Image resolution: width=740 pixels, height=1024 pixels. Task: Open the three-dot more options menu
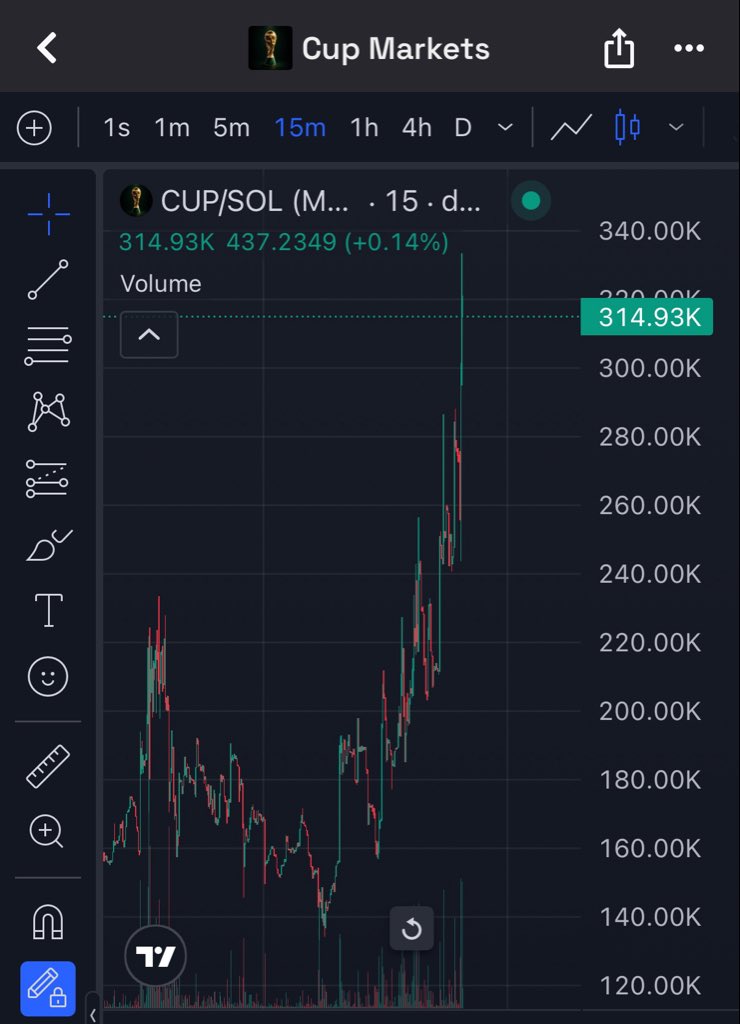(689, 48)
